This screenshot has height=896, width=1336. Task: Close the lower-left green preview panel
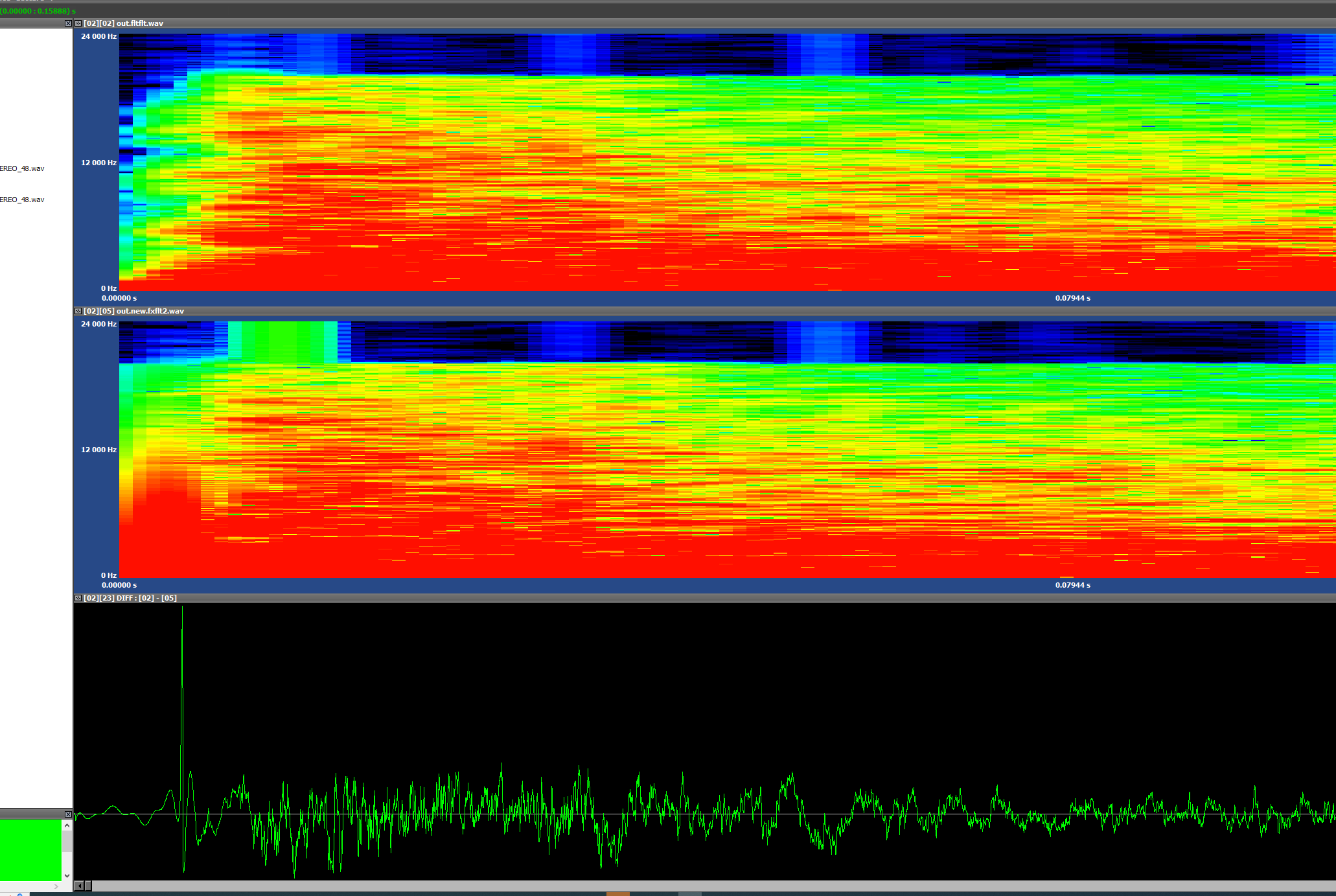(68, 814)
